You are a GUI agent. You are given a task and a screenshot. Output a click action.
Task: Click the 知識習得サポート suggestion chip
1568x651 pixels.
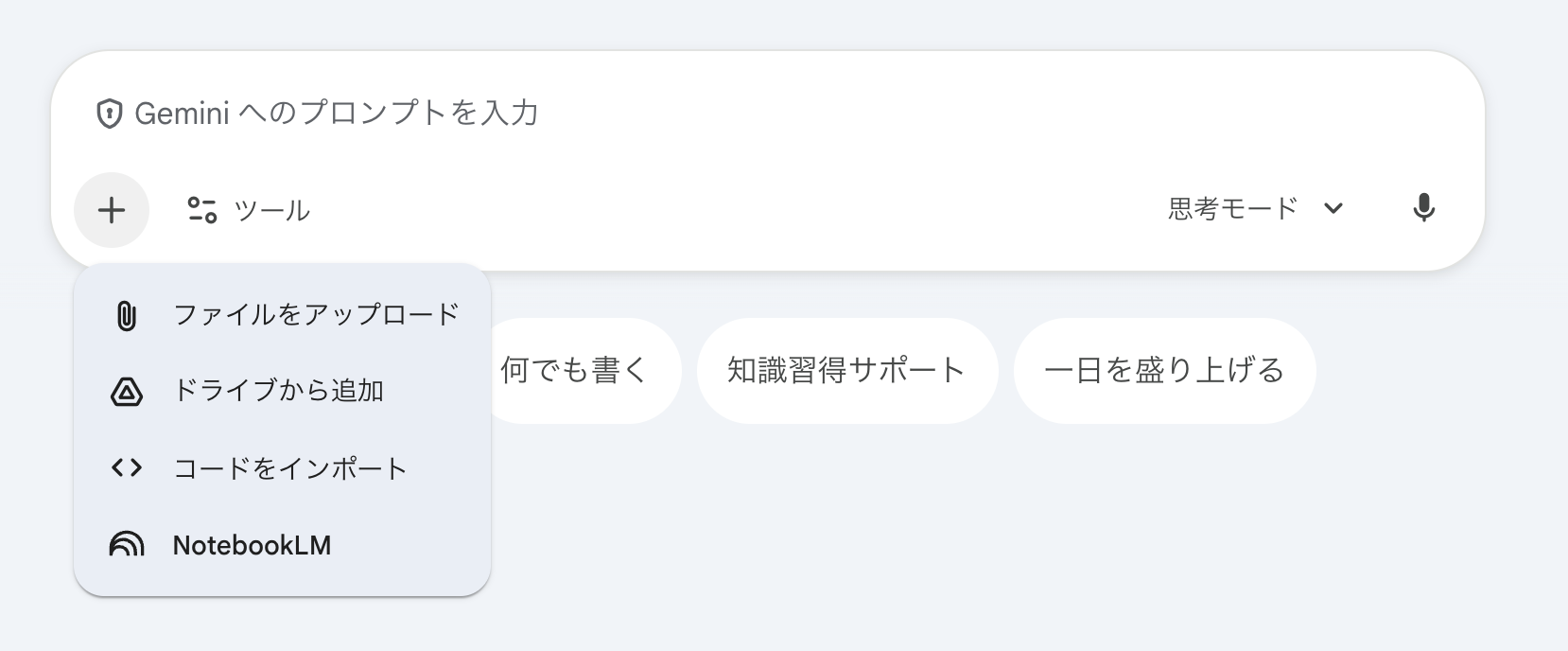[x=846, y=370]
